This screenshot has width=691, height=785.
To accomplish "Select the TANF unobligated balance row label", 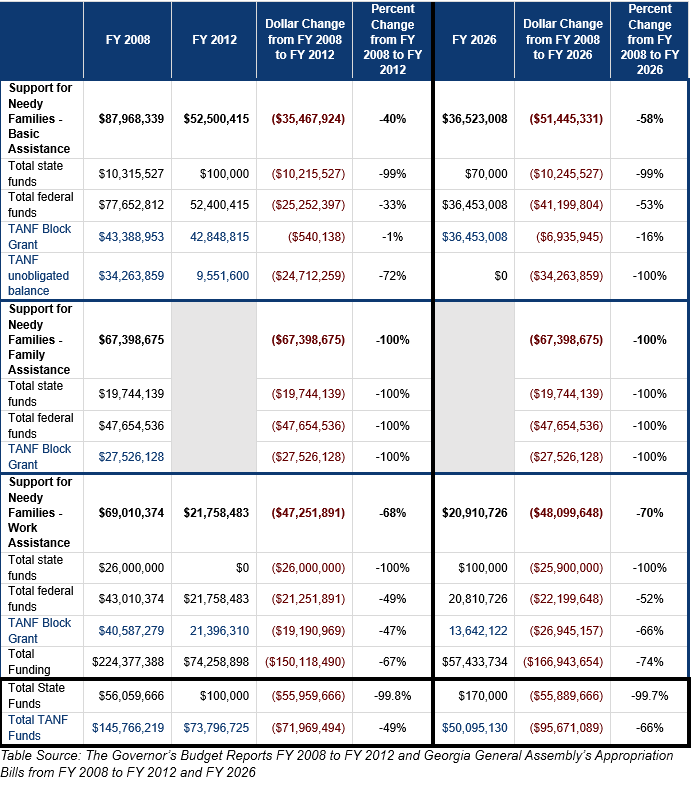I will click(38, 275).
